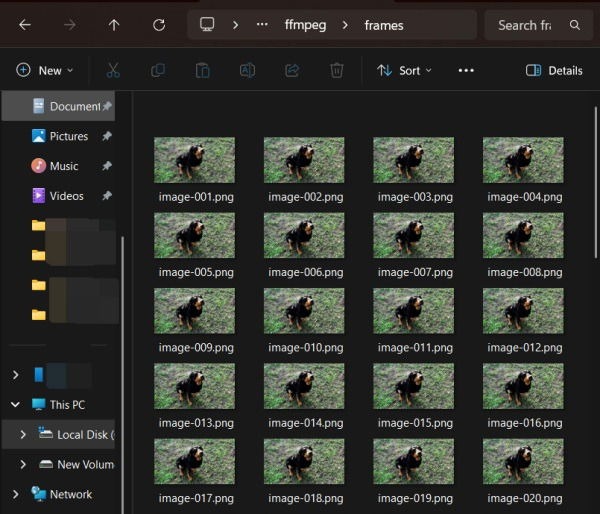This screenshot has width=600, height=514.
Task: Open Pictures in the sidebar
Action: [x=68, y=136]
